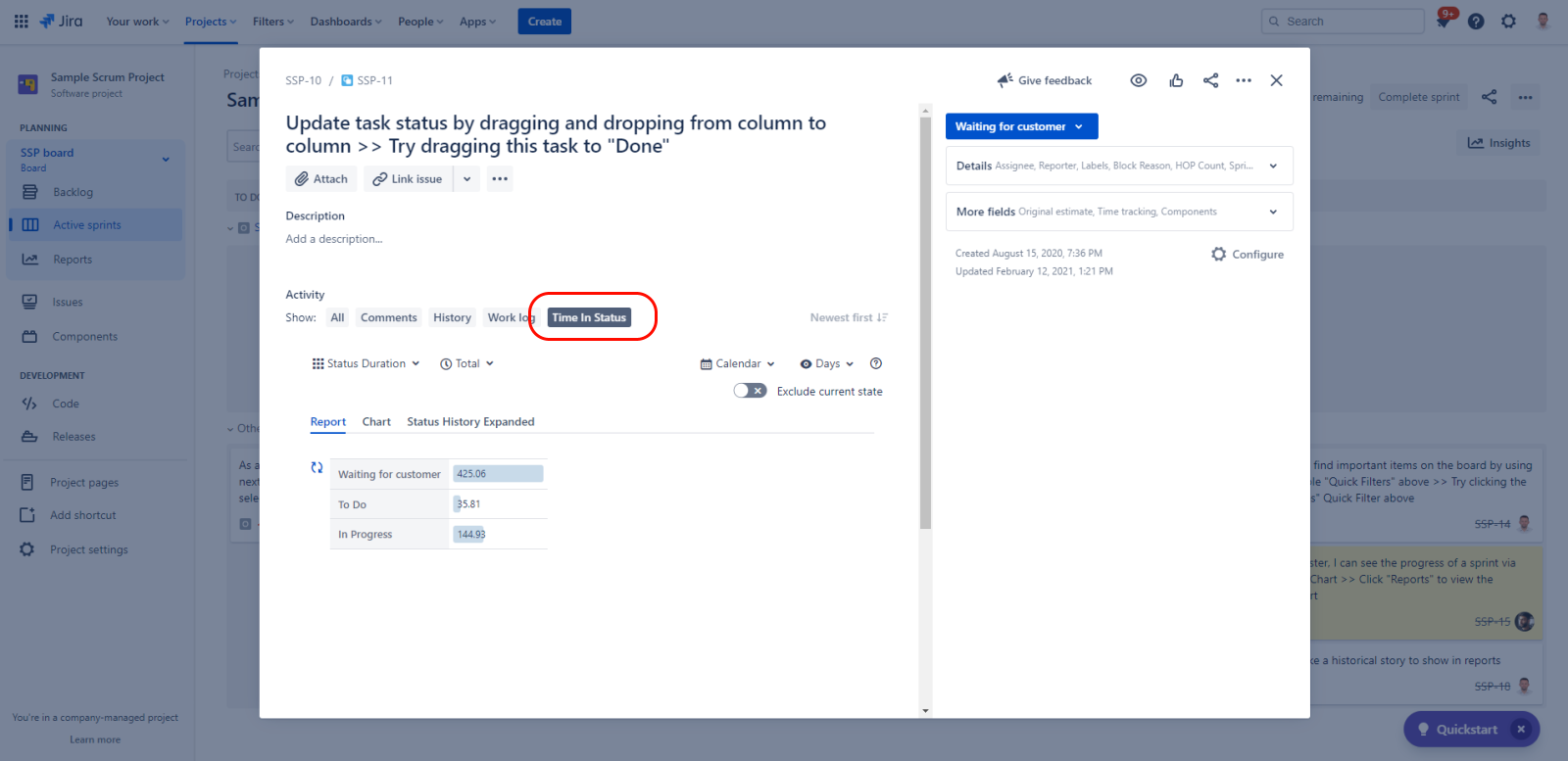
Task: Click the Add a description field
Action: 334,239
